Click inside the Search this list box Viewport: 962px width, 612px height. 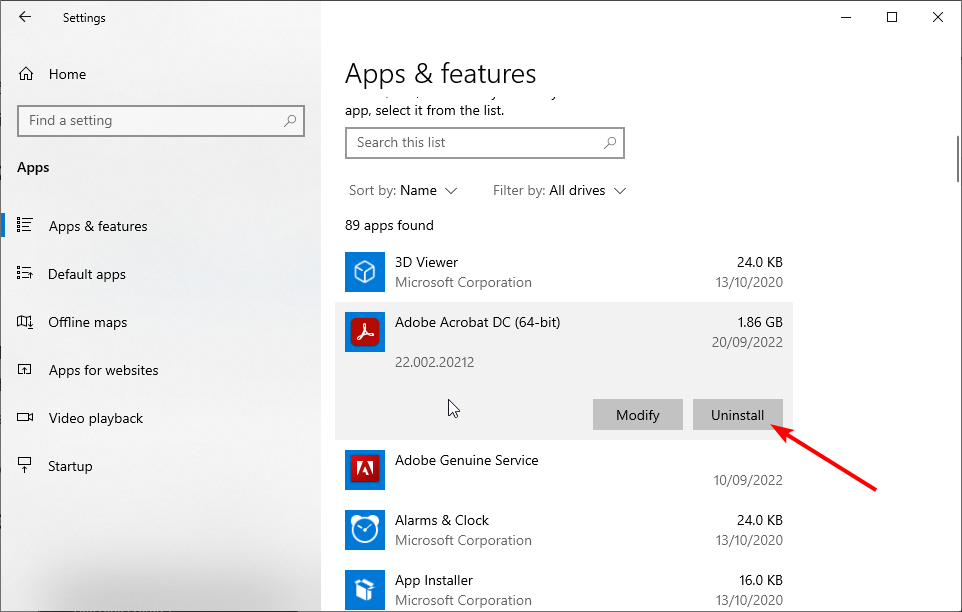click(484, 143)
